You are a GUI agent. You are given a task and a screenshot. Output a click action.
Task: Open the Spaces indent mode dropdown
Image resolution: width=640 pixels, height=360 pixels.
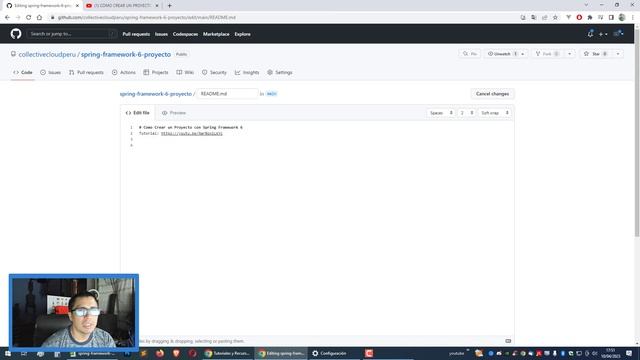441,113
